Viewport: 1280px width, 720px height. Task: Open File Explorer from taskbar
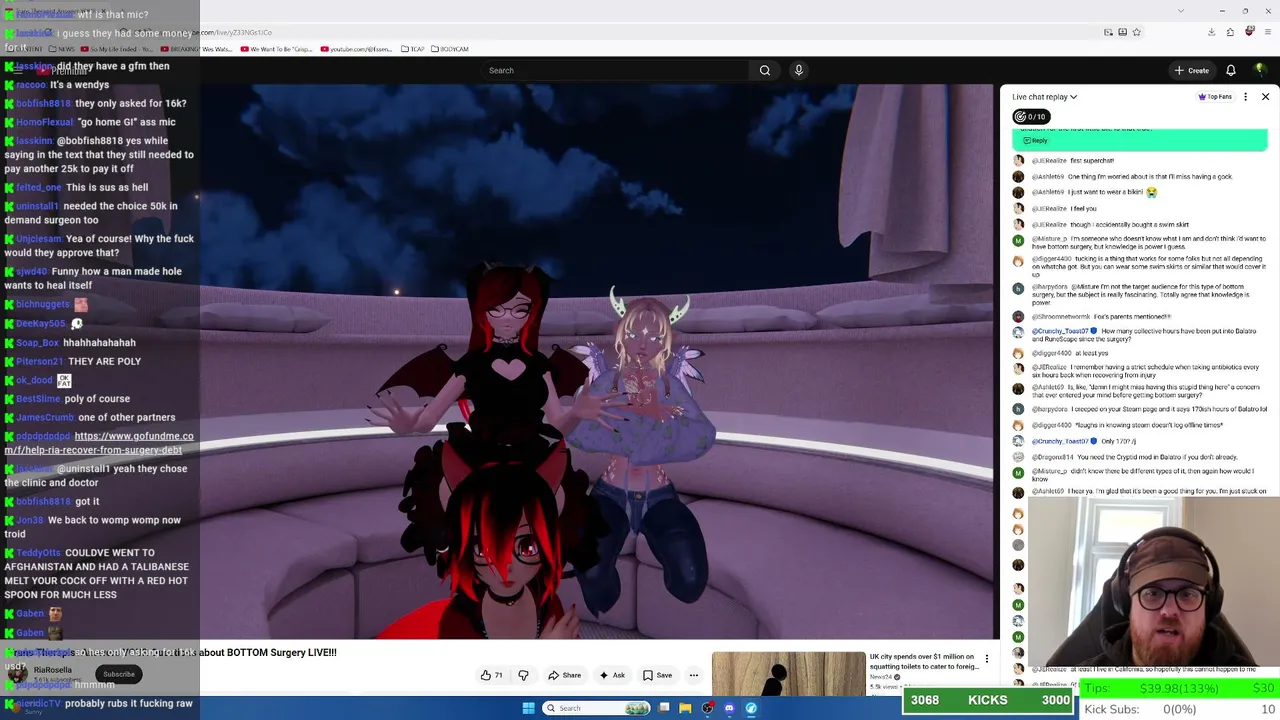coord(685,708)
